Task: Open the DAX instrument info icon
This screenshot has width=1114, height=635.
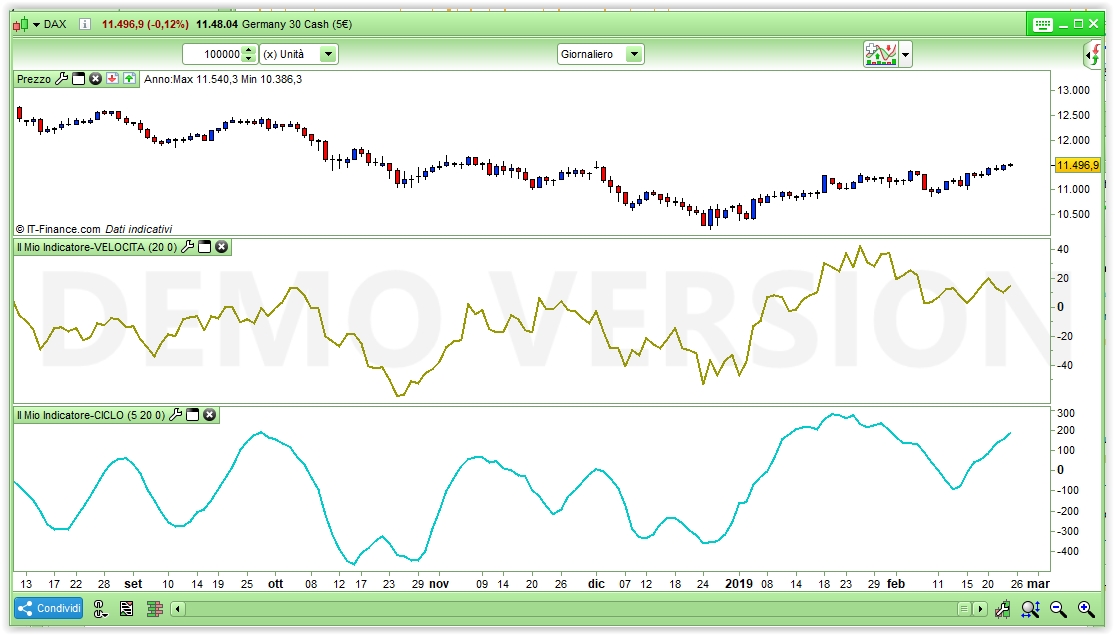Action: (85, 24)
